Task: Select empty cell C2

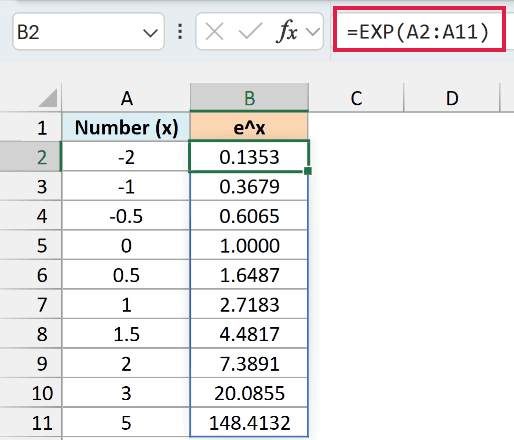Action: point(356,157)
